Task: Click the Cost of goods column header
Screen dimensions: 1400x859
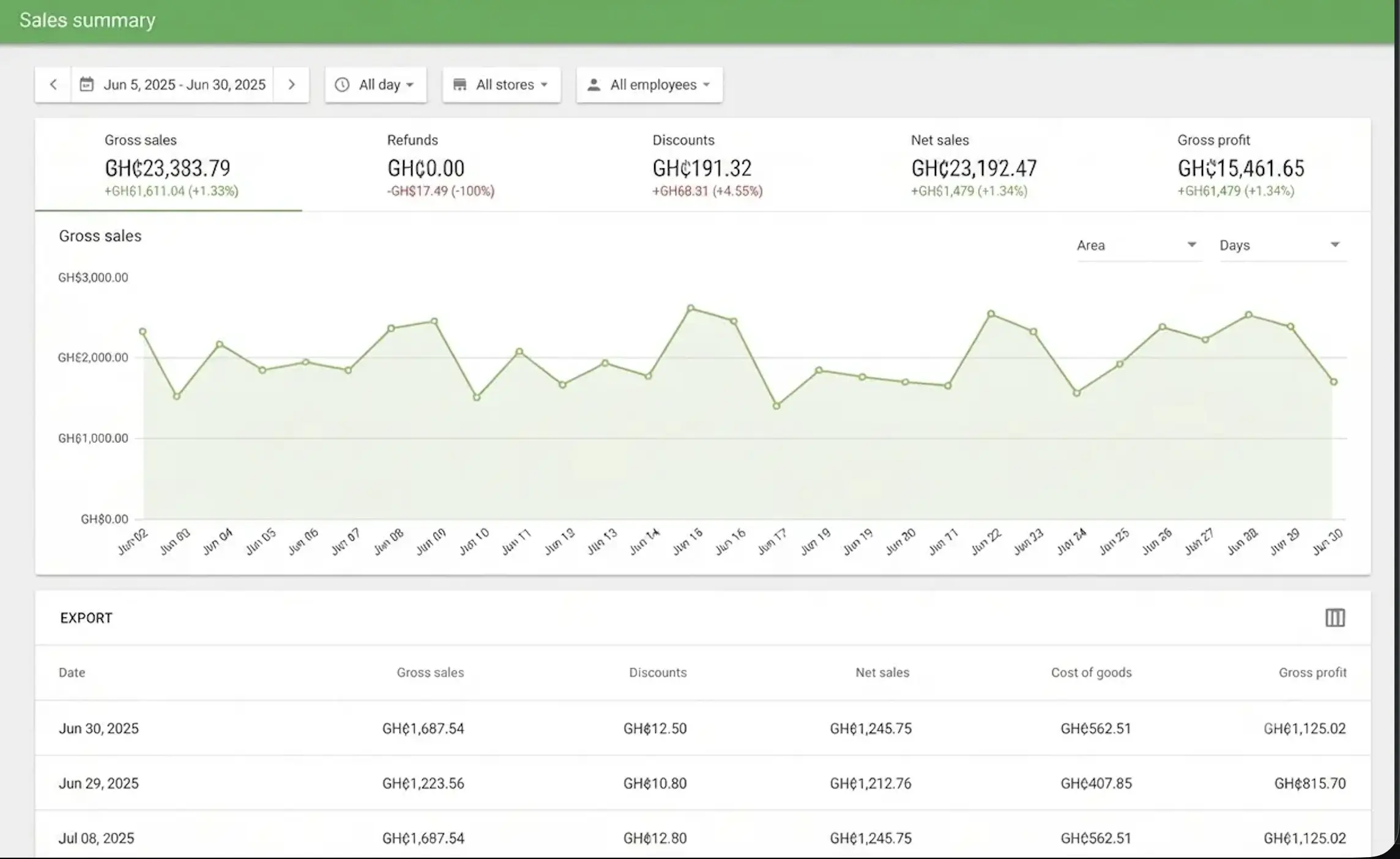Action: click(1091, 672)
